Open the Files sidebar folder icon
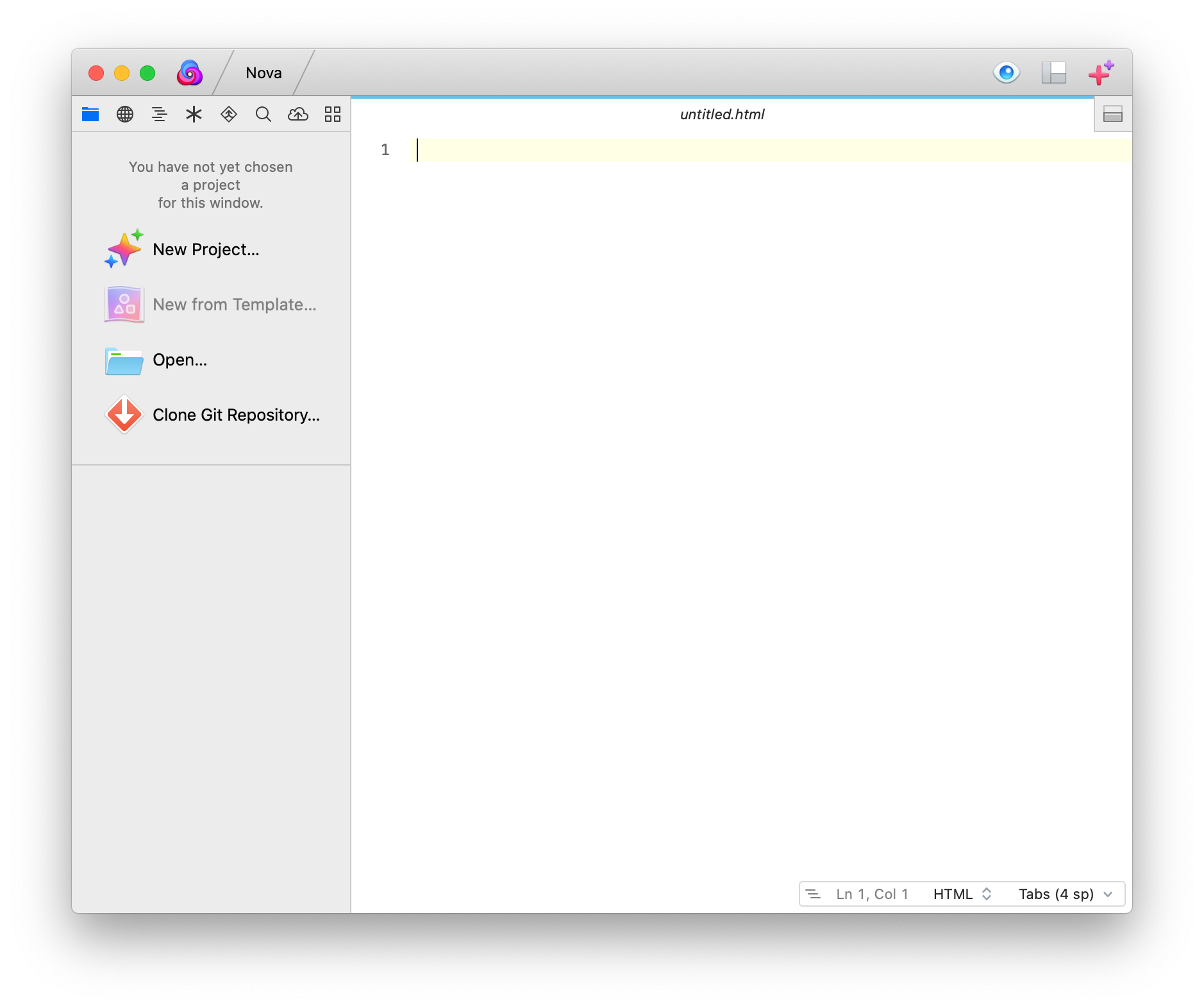1204x1008 pixels. tap(90, 114)
